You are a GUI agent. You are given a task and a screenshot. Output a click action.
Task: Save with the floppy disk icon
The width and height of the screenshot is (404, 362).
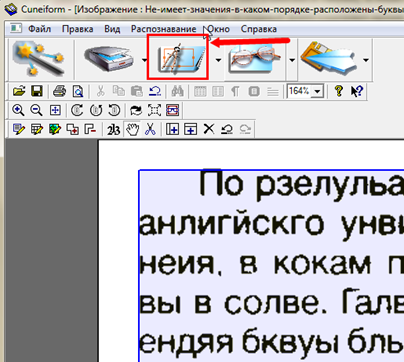(37, 91)
